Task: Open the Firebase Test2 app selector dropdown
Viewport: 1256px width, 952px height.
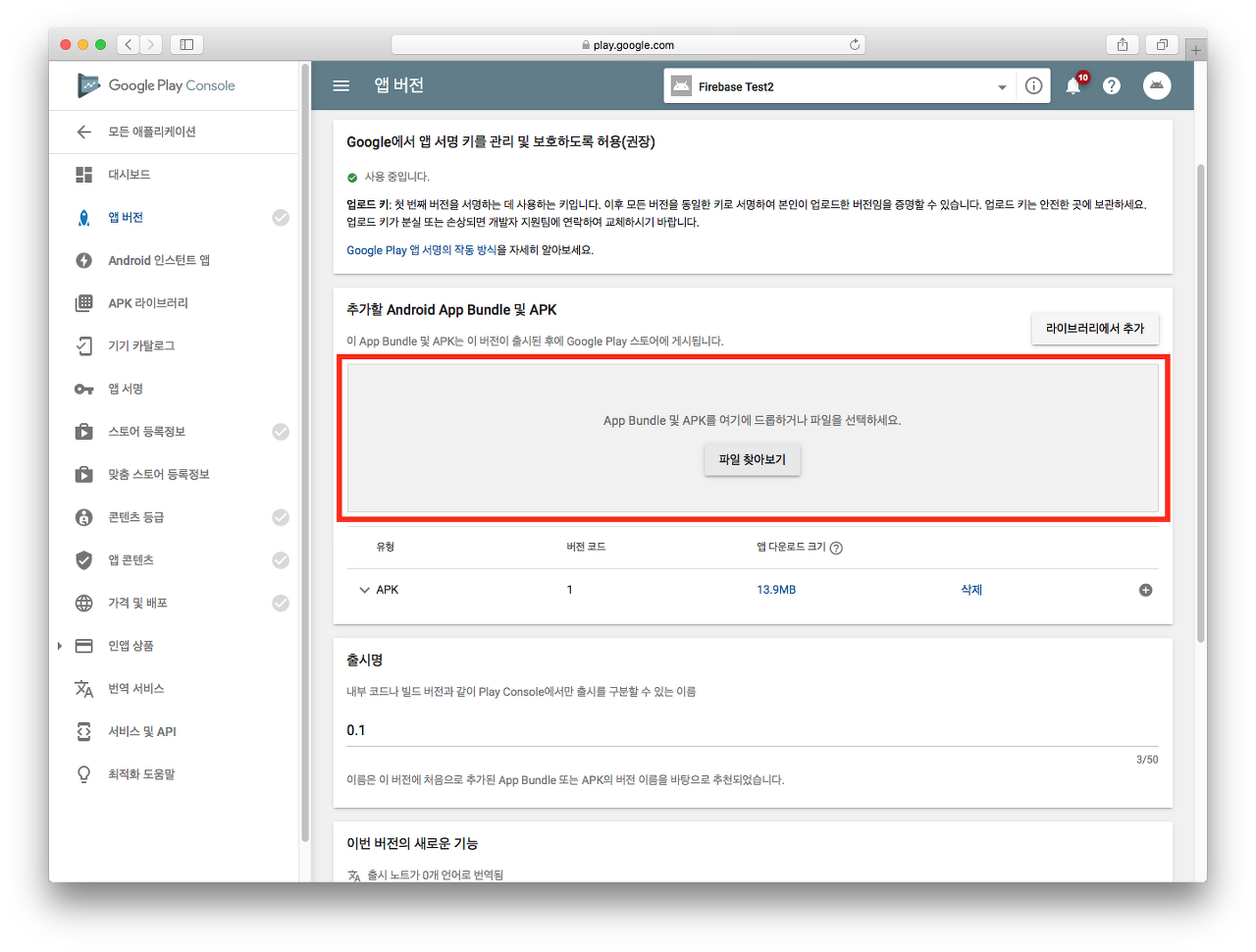Action: [x=840, y=86]
